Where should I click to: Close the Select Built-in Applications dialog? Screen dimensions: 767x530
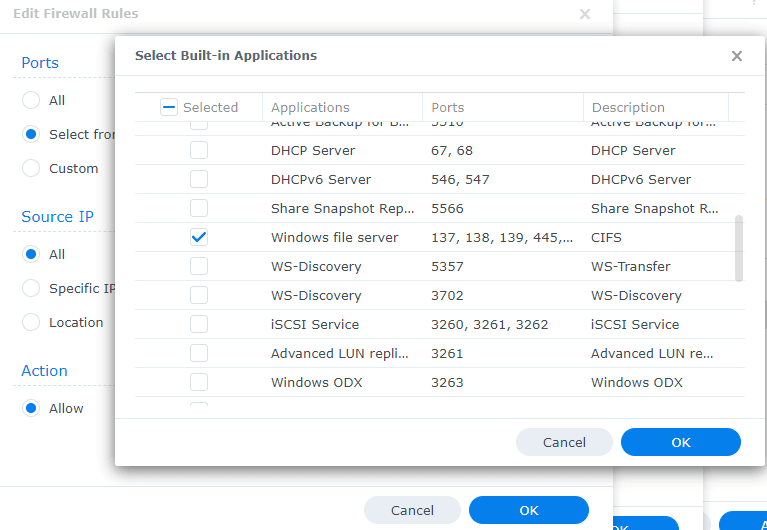tap(737, 56)
